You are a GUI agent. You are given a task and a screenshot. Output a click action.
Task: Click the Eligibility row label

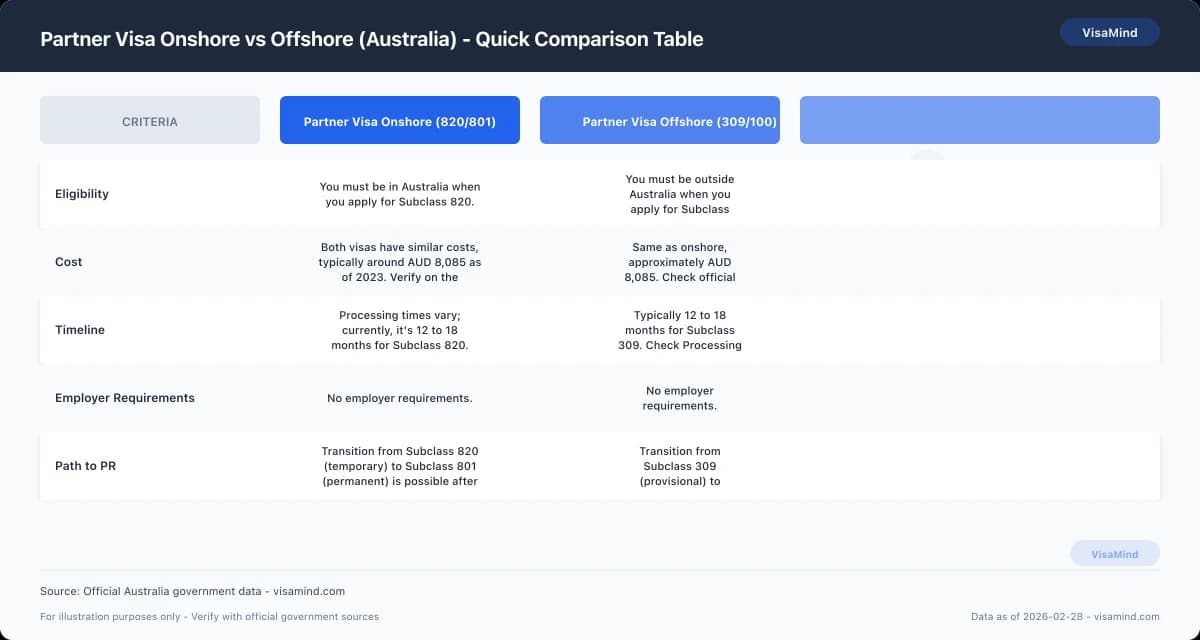[82, 194]
